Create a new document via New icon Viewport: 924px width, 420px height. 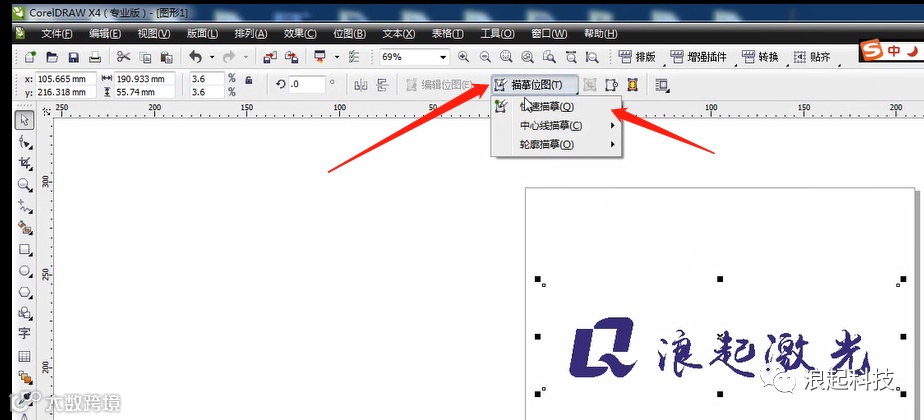pyautogui.click(x=30, y=57)
